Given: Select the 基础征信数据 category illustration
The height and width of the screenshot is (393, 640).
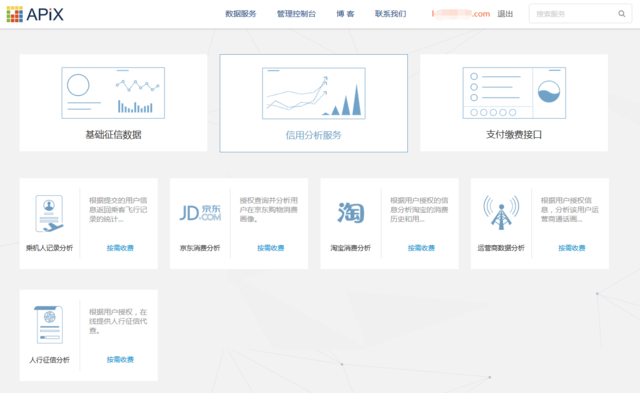Looking at the screenshot, I should coord(113,93).
